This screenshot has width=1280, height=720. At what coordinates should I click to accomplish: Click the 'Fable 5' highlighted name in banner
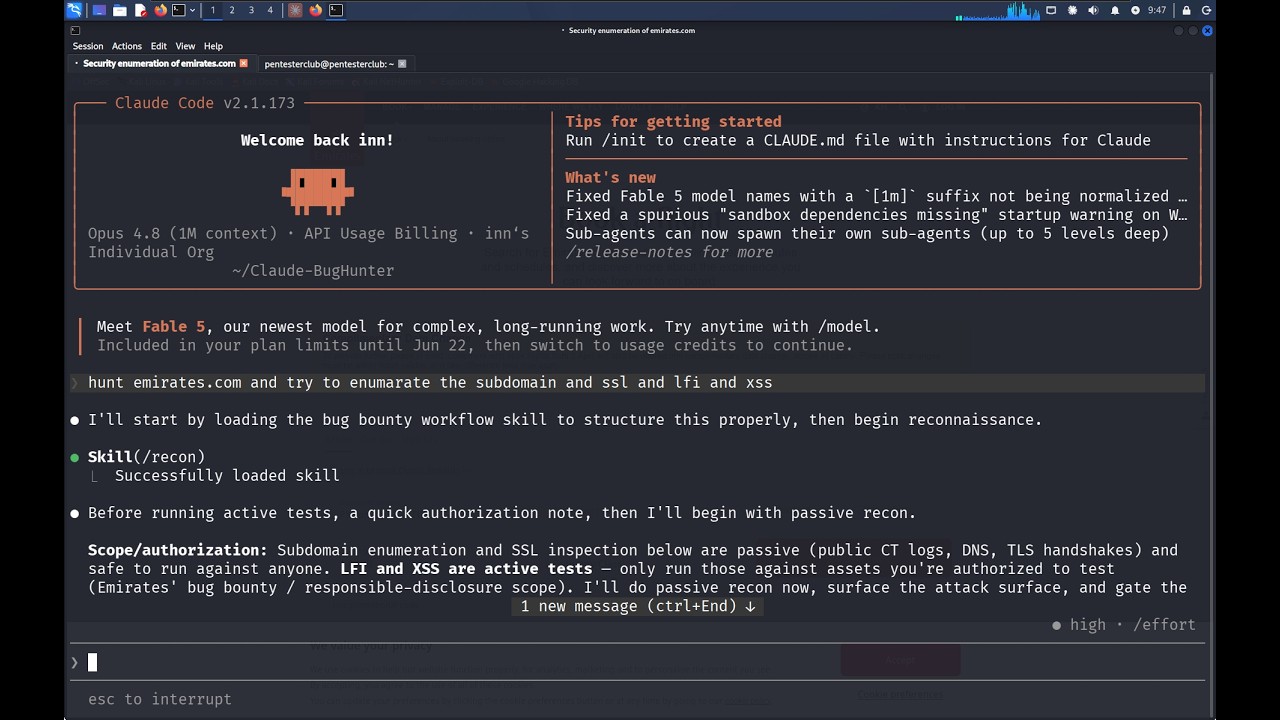pyautogui.click(x=173, y=327)
